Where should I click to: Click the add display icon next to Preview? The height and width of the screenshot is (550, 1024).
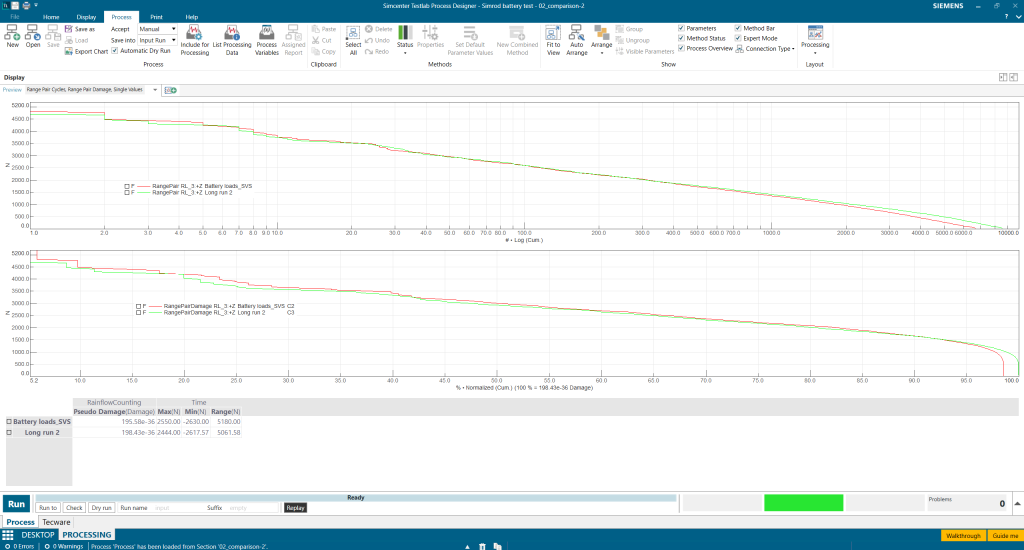click(170, 90)
